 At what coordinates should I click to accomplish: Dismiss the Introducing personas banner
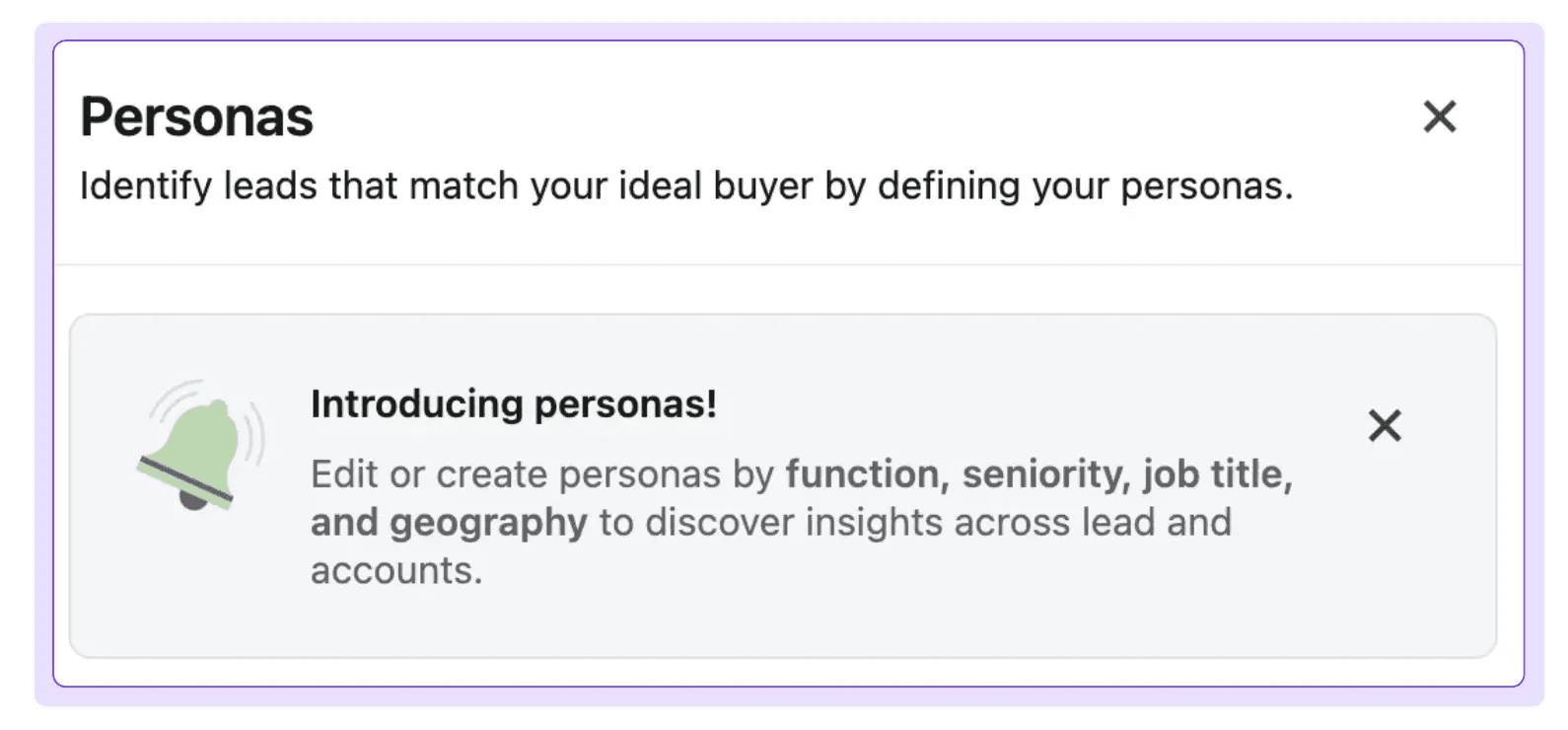(x=1385, y=426)
